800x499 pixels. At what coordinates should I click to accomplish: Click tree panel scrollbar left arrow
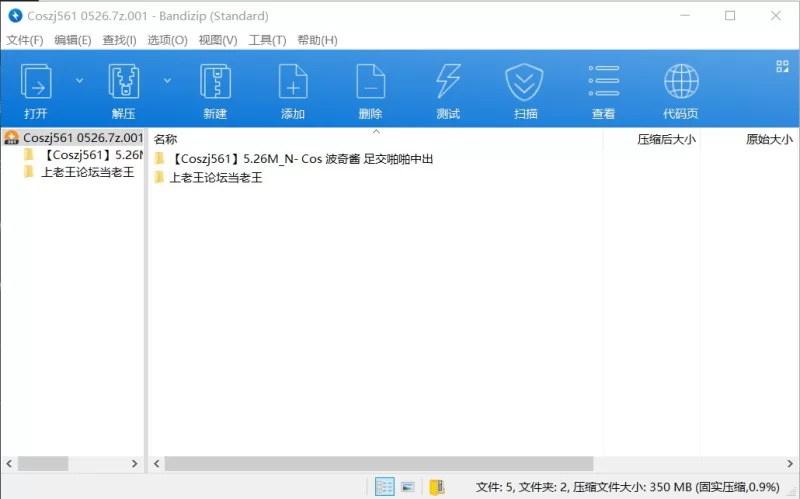(9, 463)
